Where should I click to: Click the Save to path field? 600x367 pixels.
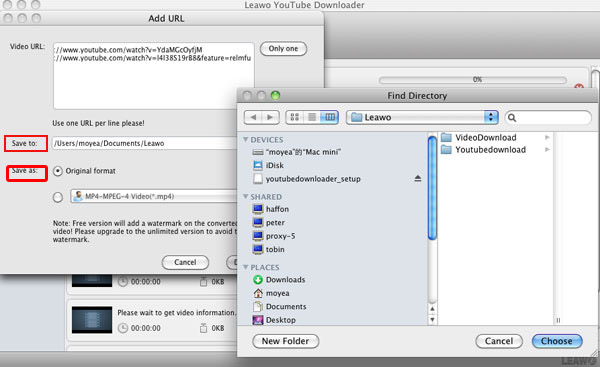click(145, 143)
